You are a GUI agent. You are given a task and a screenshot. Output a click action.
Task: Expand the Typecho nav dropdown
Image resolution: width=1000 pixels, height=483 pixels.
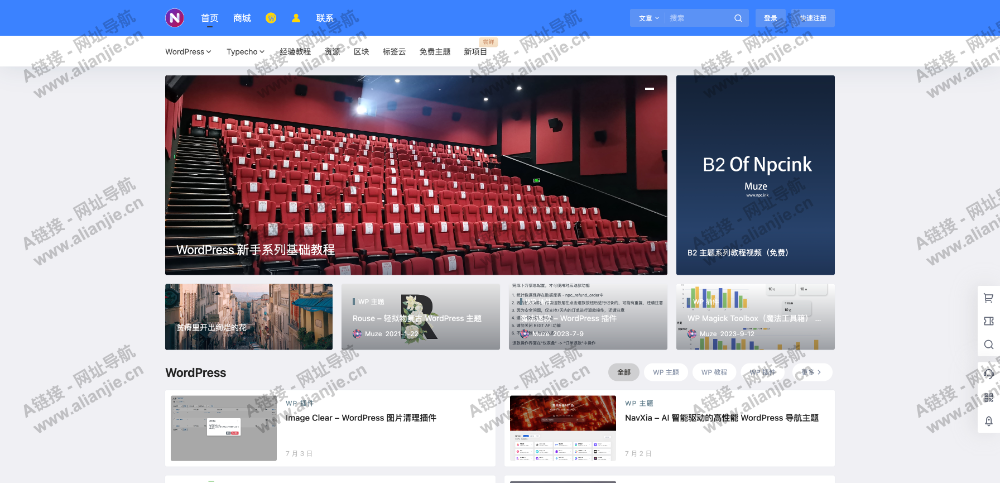(245, 52)
